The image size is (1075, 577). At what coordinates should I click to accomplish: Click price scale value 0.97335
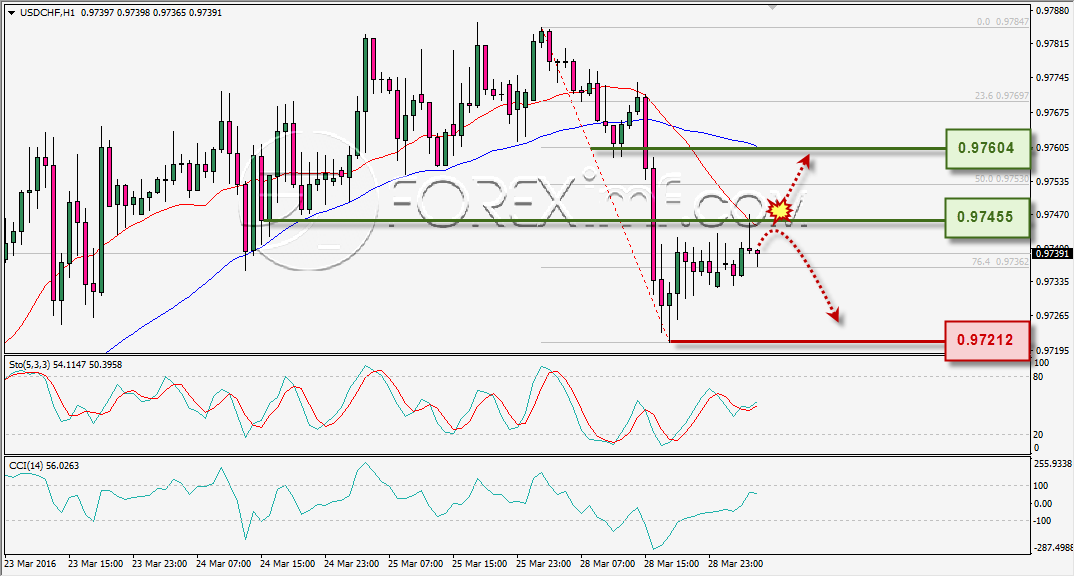coord(1053,281)
